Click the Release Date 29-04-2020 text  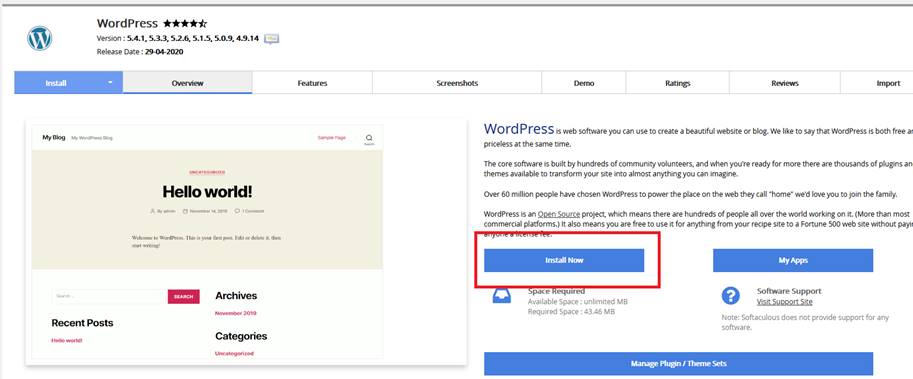pos(140,52)
